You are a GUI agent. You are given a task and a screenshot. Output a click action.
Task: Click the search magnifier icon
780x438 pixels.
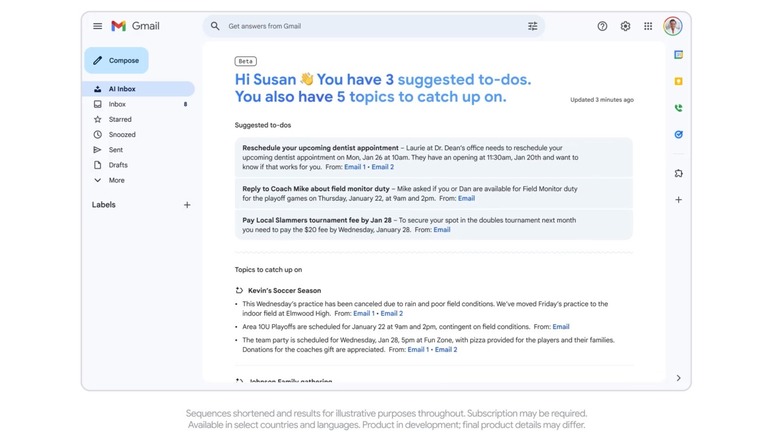coord(215,26)
